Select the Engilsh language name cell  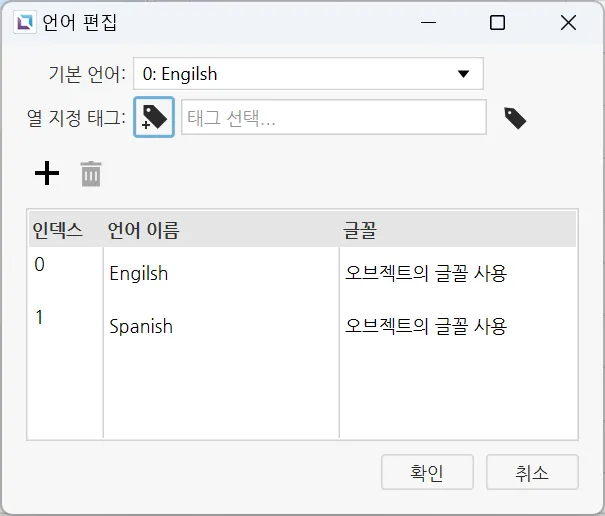coord(139,273)
